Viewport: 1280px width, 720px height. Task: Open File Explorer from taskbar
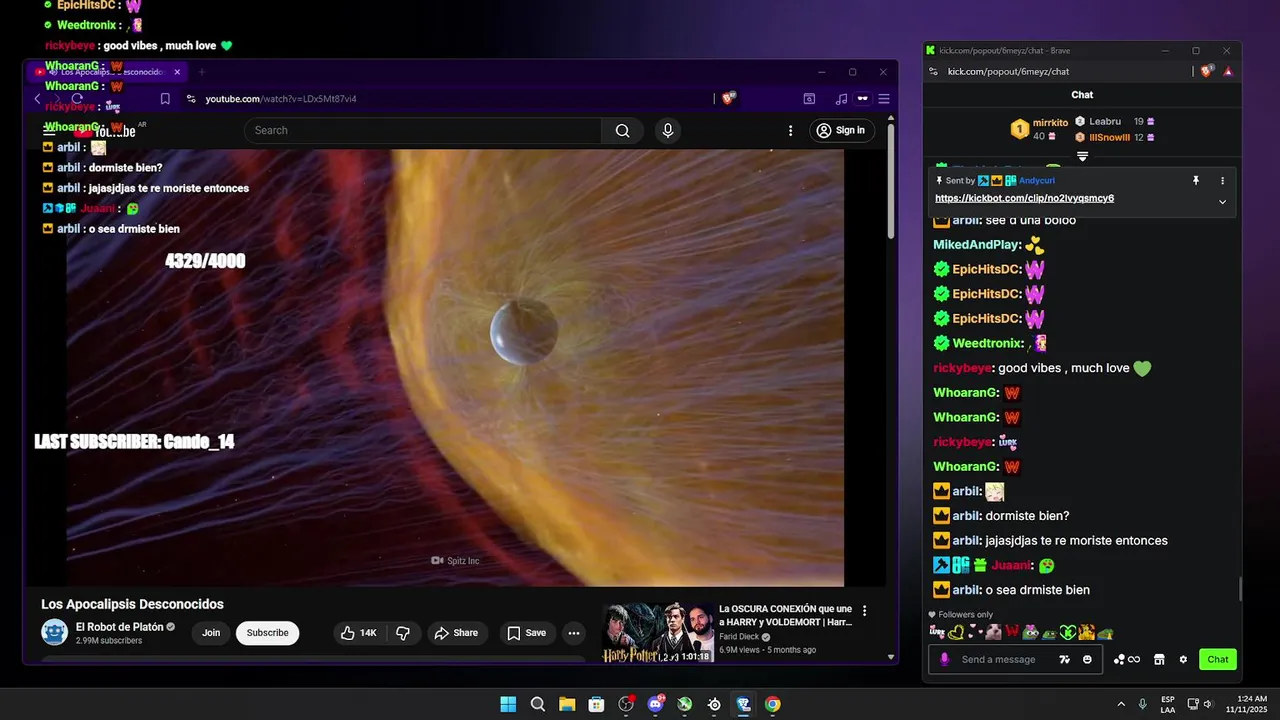pyautogui.click(x=567, y=704)
